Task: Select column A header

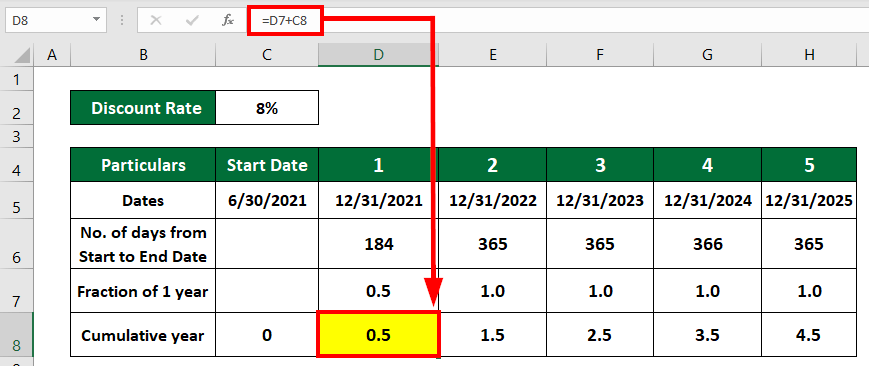Action: (x=52, y=54)
